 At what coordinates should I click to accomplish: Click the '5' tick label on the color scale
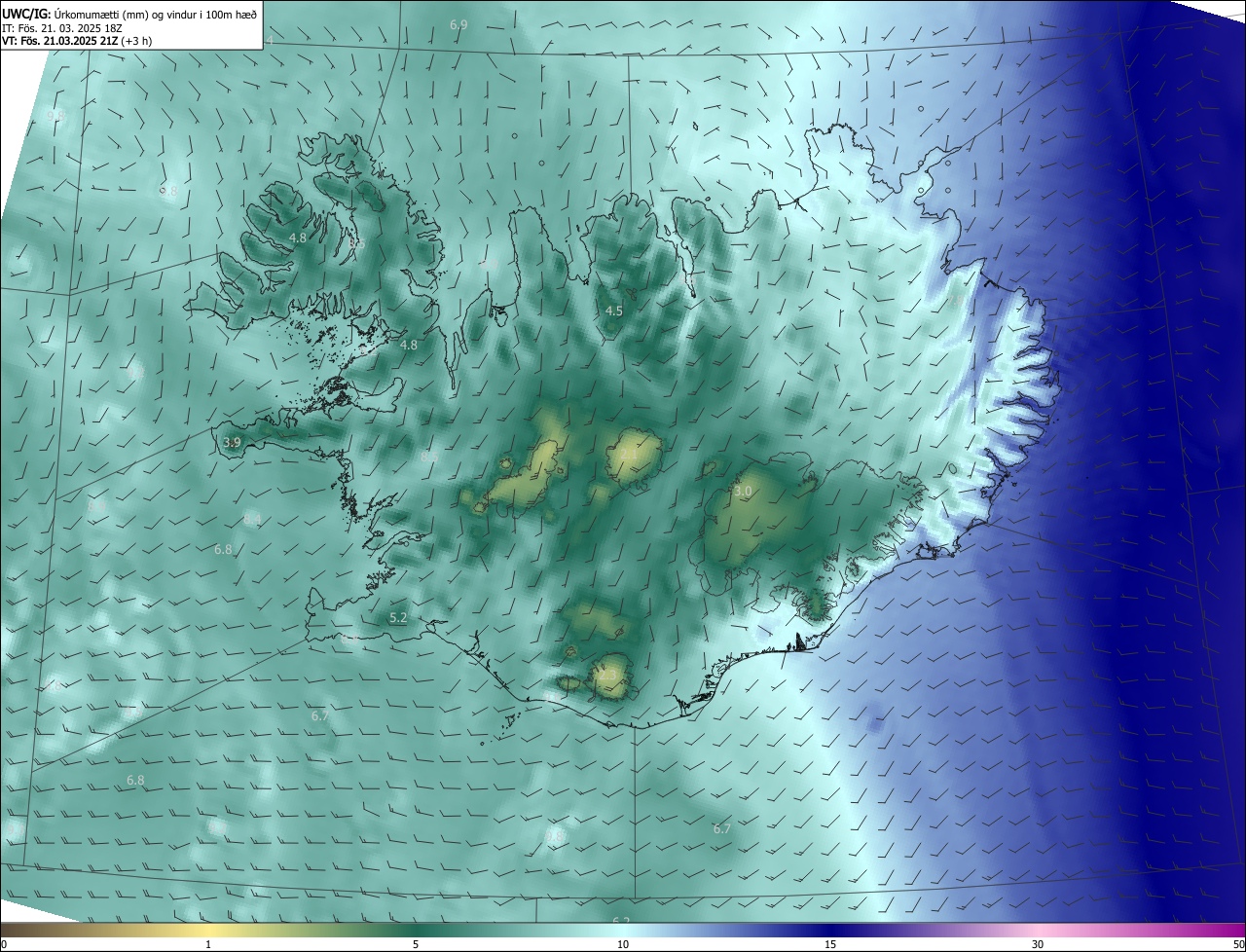tap(416, 944)
